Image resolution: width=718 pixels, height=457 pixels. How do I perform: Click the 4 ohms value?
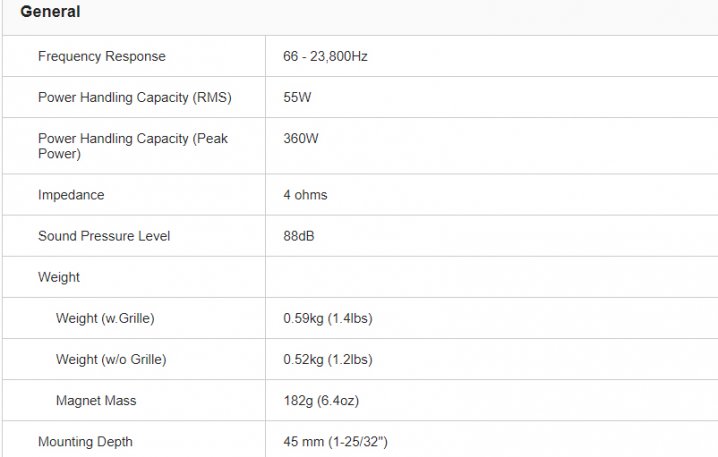(305, 195)
